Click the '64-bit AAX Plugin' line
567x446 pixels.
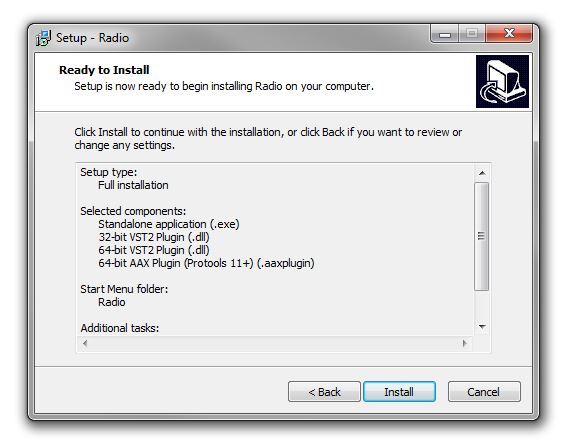(206, 263)
